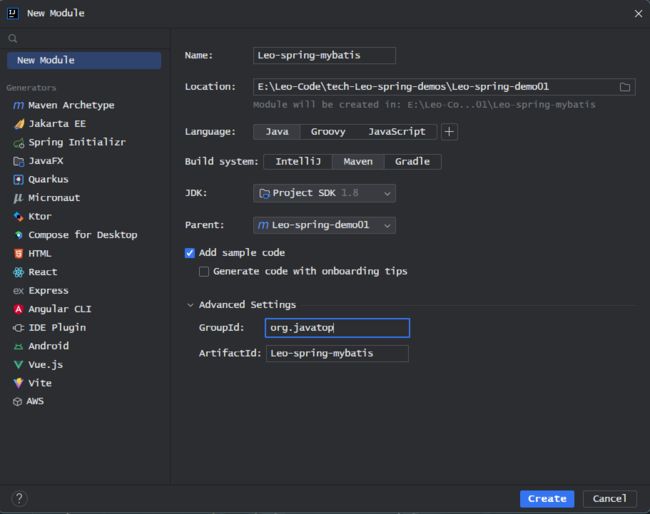Open the Parent module dropdown

[324, 225]
